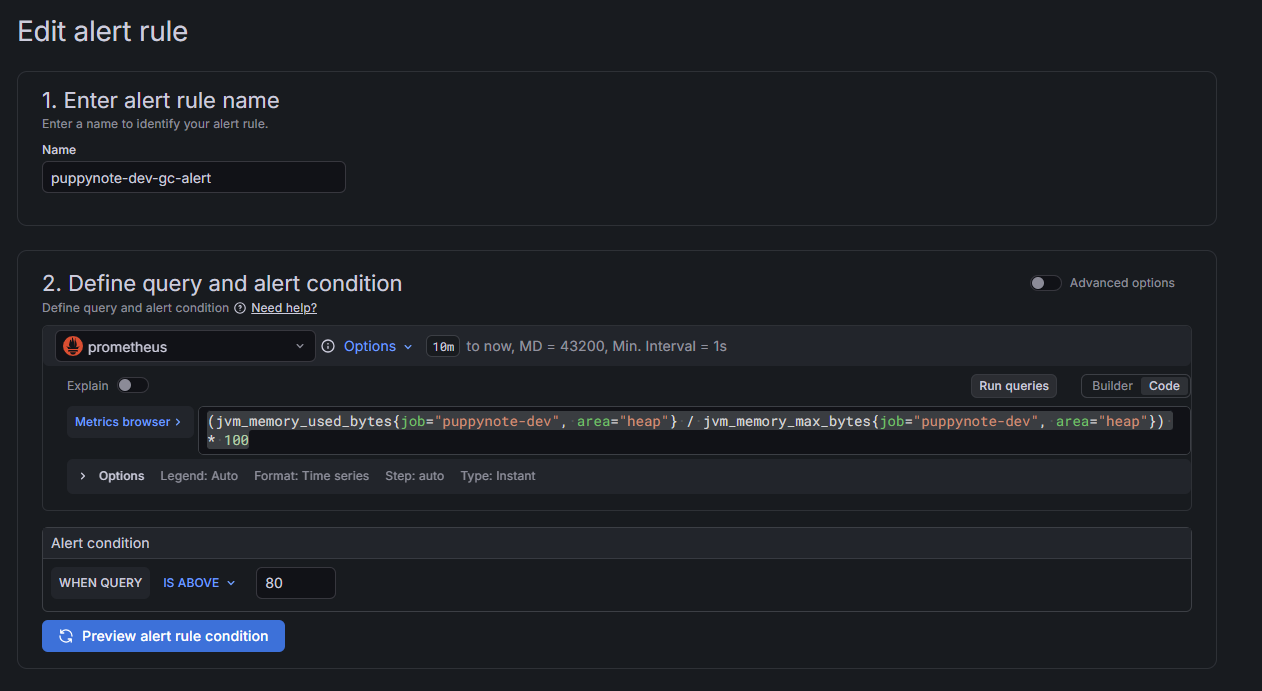Switch to the Builder query mode
This screenshot has width=1262, height=691.
coord(1112,386)
